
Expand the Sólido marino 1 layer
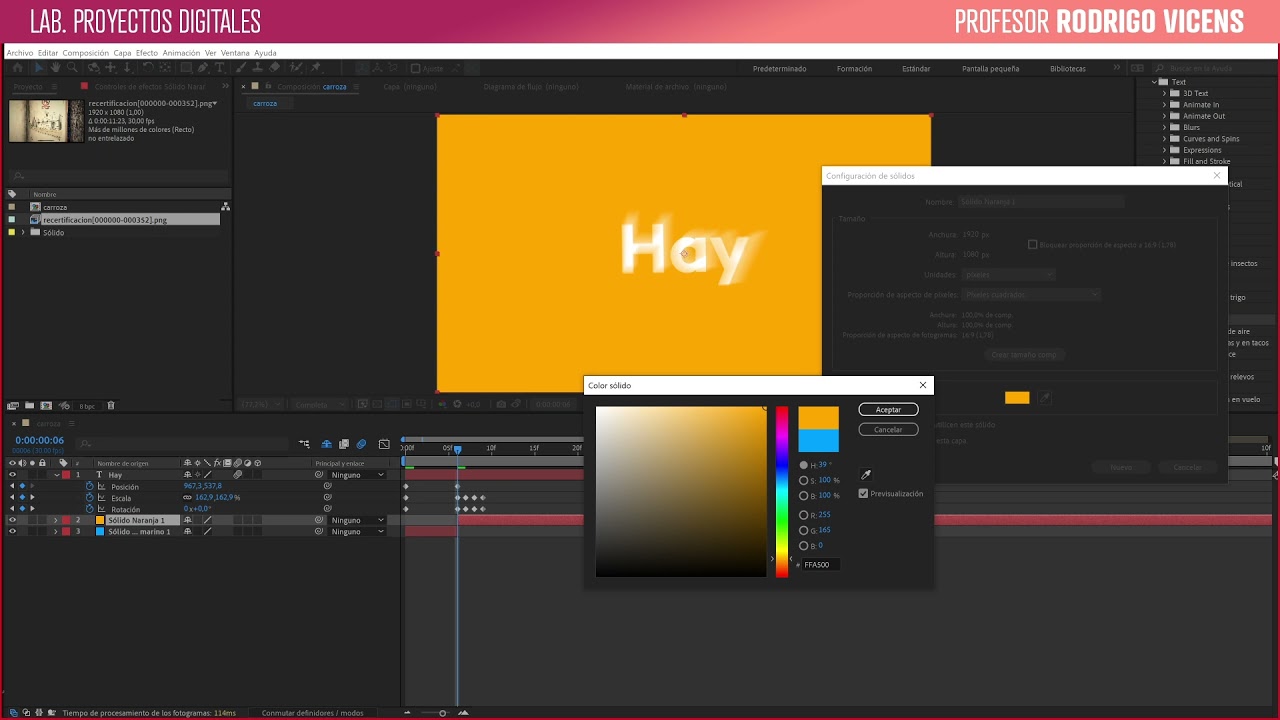pyautogui.click(x=56, y=531)
